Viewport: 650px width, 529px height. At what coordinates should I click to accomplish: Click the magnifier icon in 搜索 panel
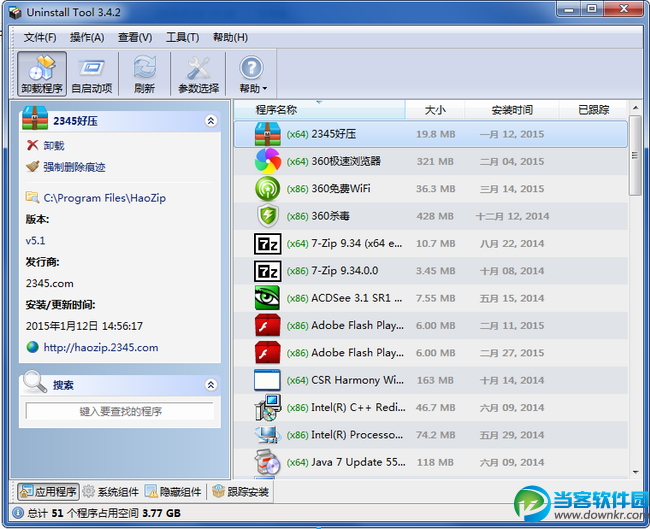[35, 381]
